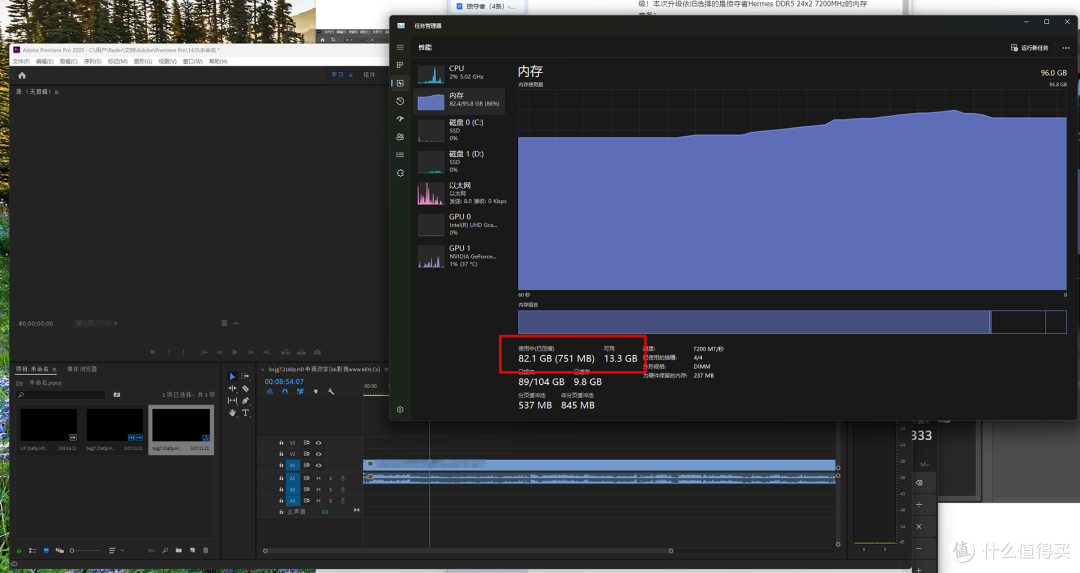Open the 文件(F) menu in Premiere

point(21,61)
